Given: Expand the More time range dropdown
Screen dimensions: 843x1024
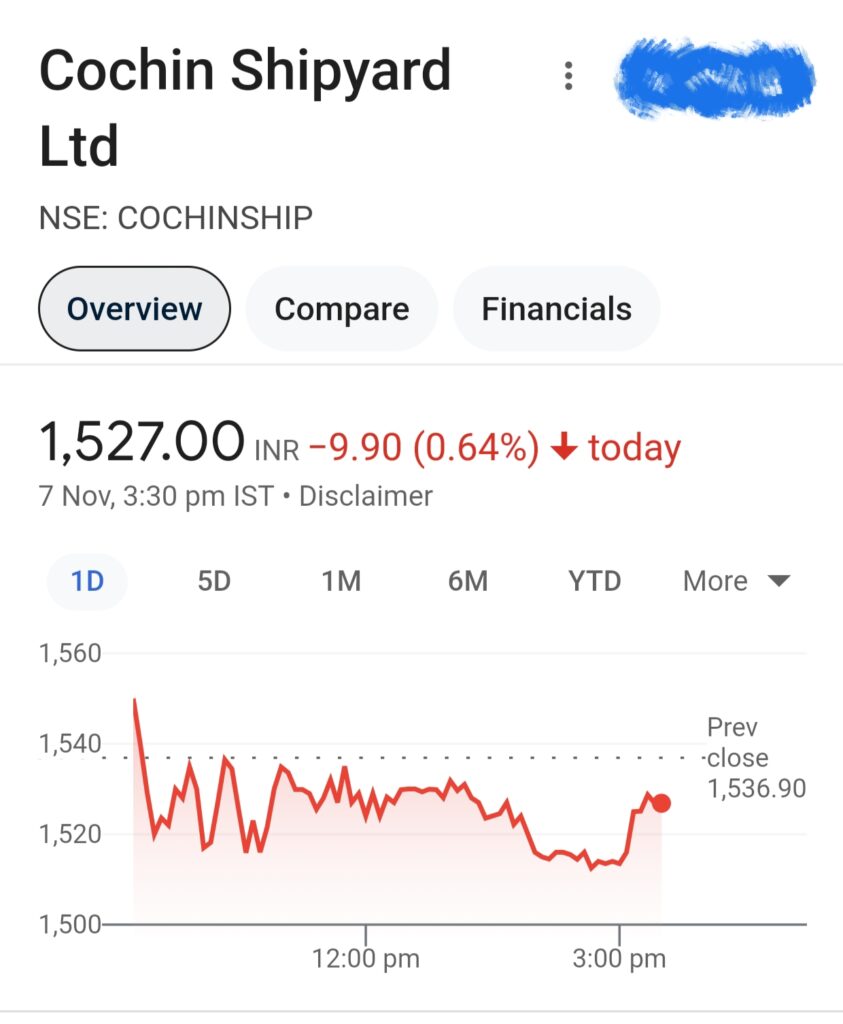Looking at the screenshot, I should 737,581.
